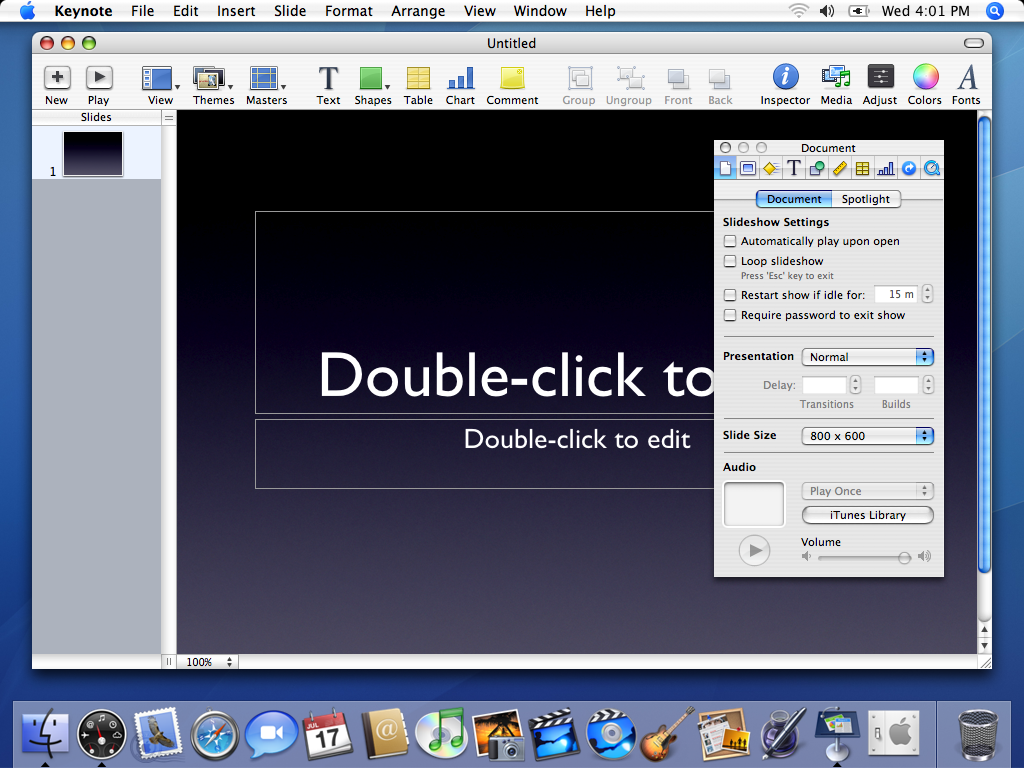
Task: Select Graphic inspector icon
Action: pyautogui.click(x=816, y=168)
